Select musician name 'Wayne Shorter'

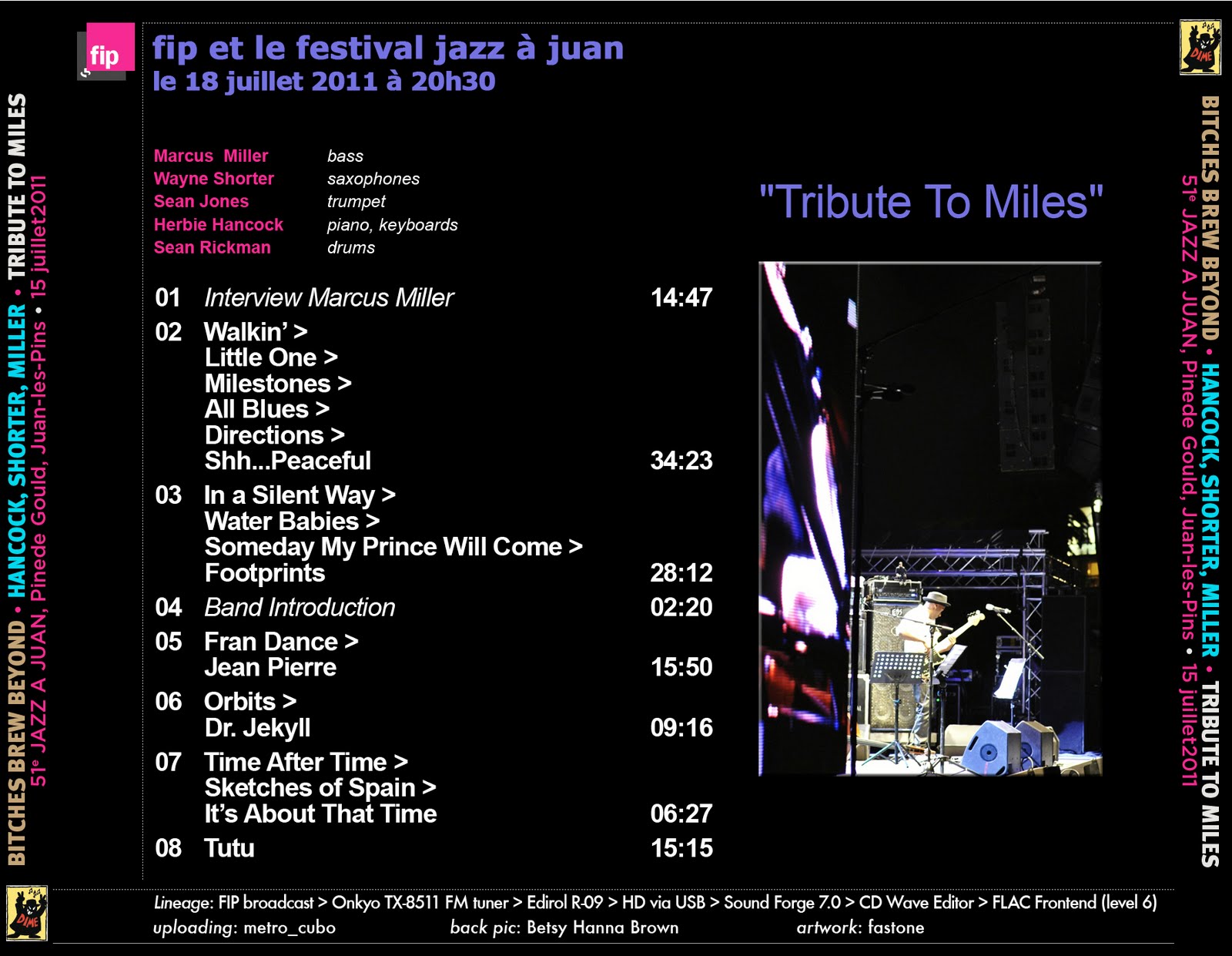point(214,179)
